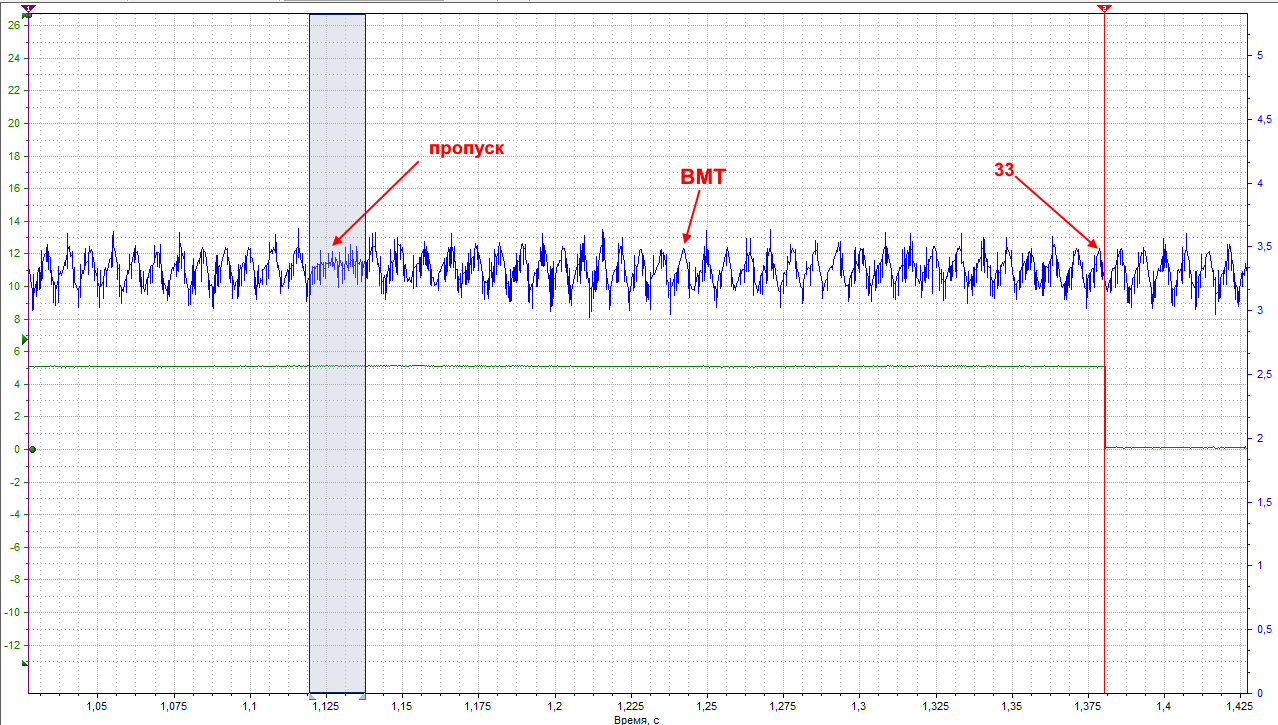Grab right handle of the shaded selection region
Screen dimensions: 1278x725
pos(363,695)
